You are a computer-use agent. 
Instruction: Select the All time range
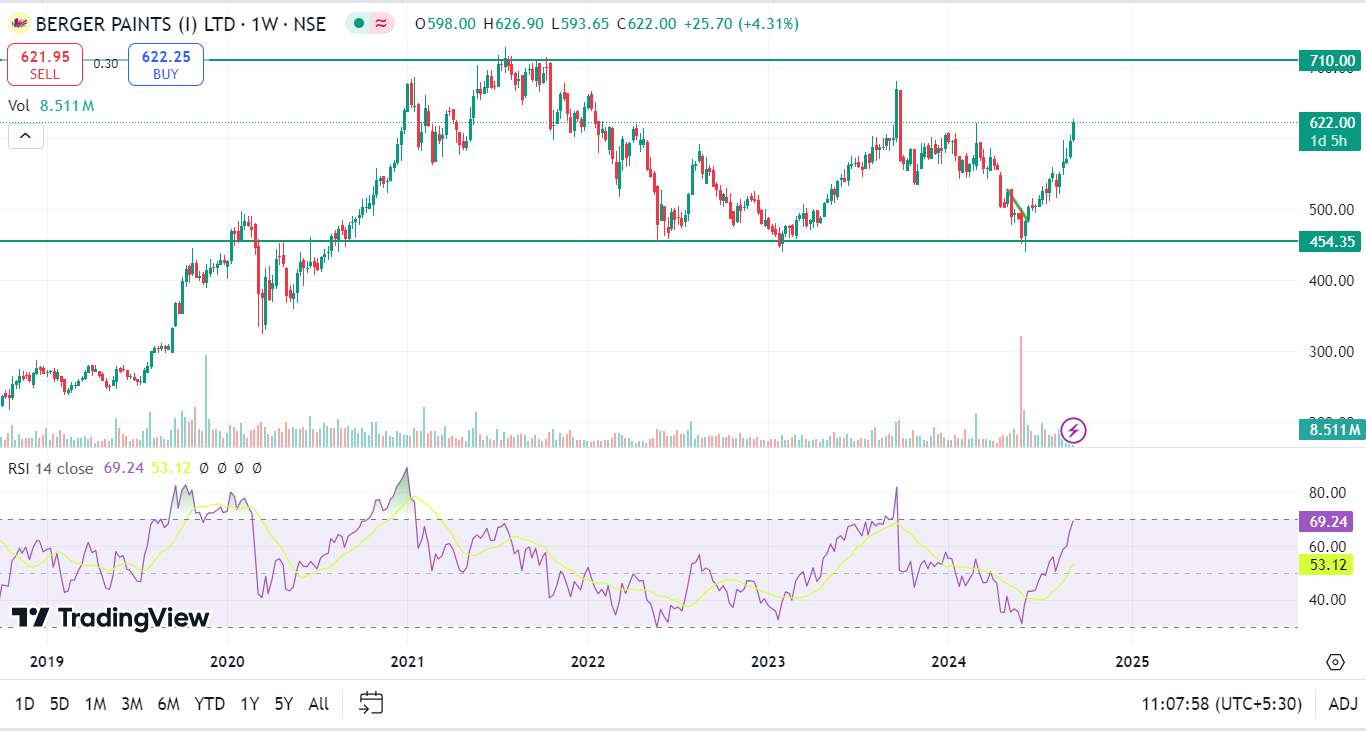click(318, 704)
